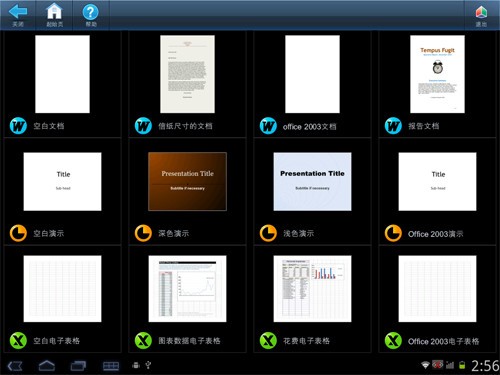Open the Tempus Fugit report thumbnail

437,74
